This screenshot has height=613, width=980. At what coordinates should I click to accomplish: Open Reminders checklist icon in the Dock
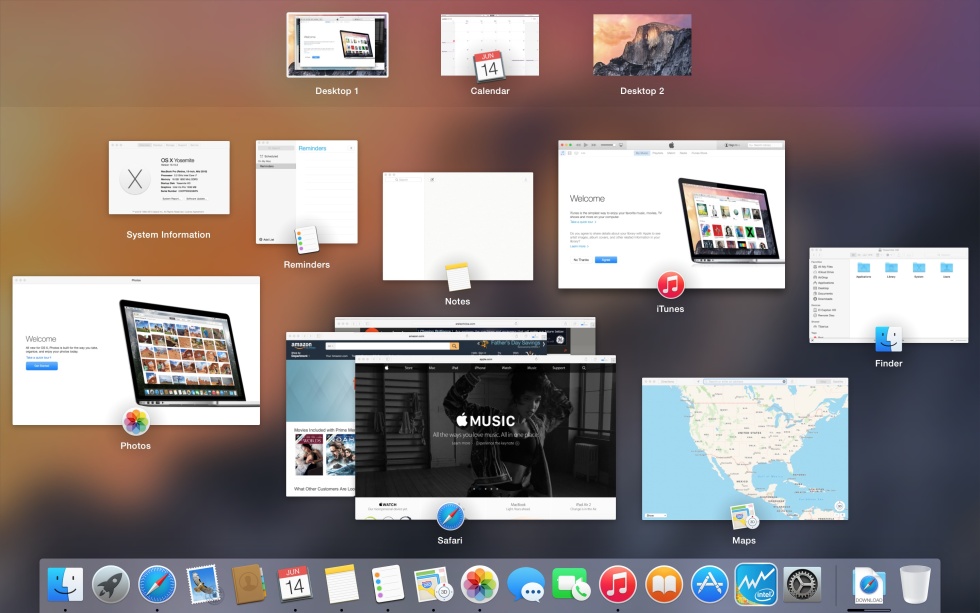[x=388, y=584]
